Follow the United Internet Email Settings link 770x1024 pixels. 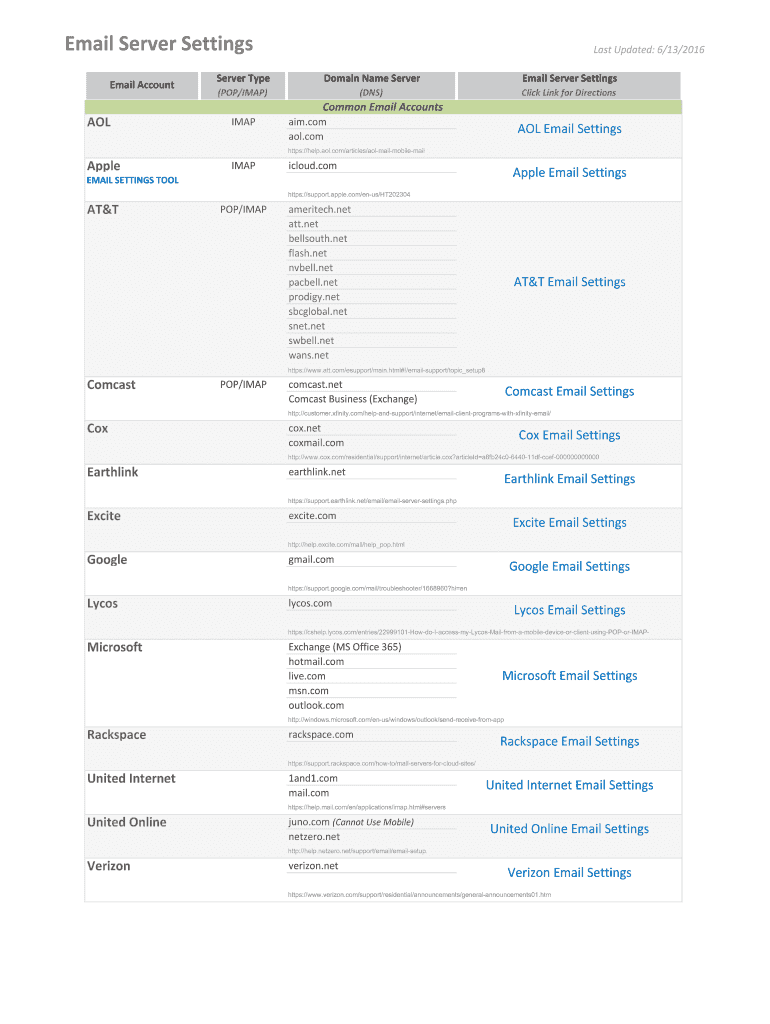click(x=569, y=785)
